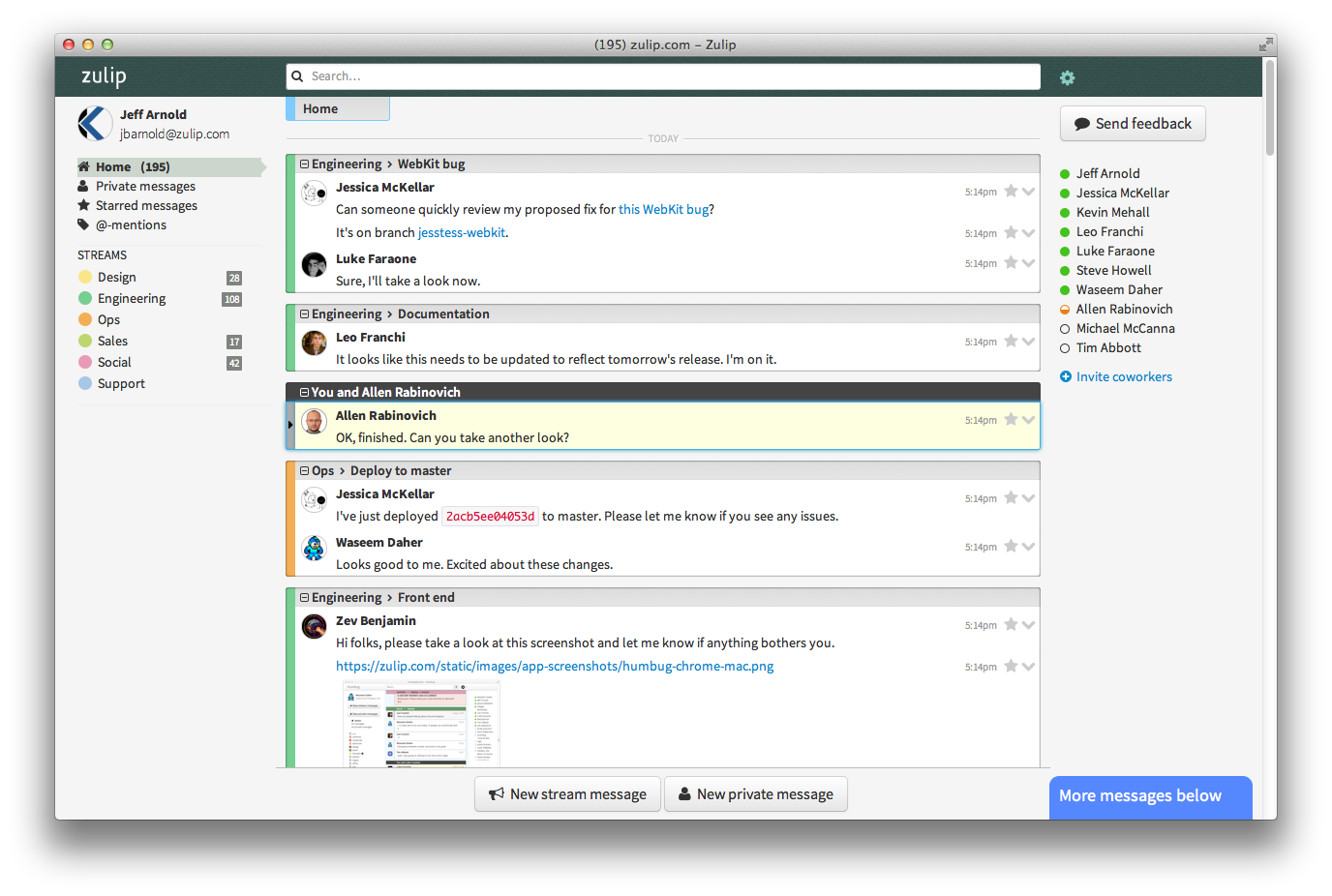This screenshot has width=1332, height=896.
Task: Click the Home house icon in sidebar
Action: [84, 166]
